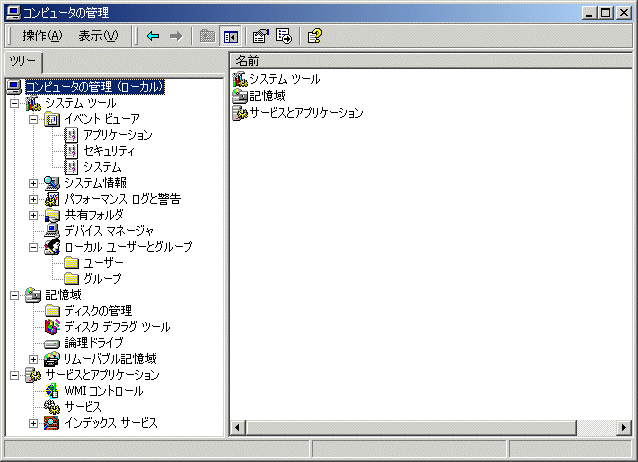Click right pane horizontal scrollbar right arrow

click(x=624, y=428)
